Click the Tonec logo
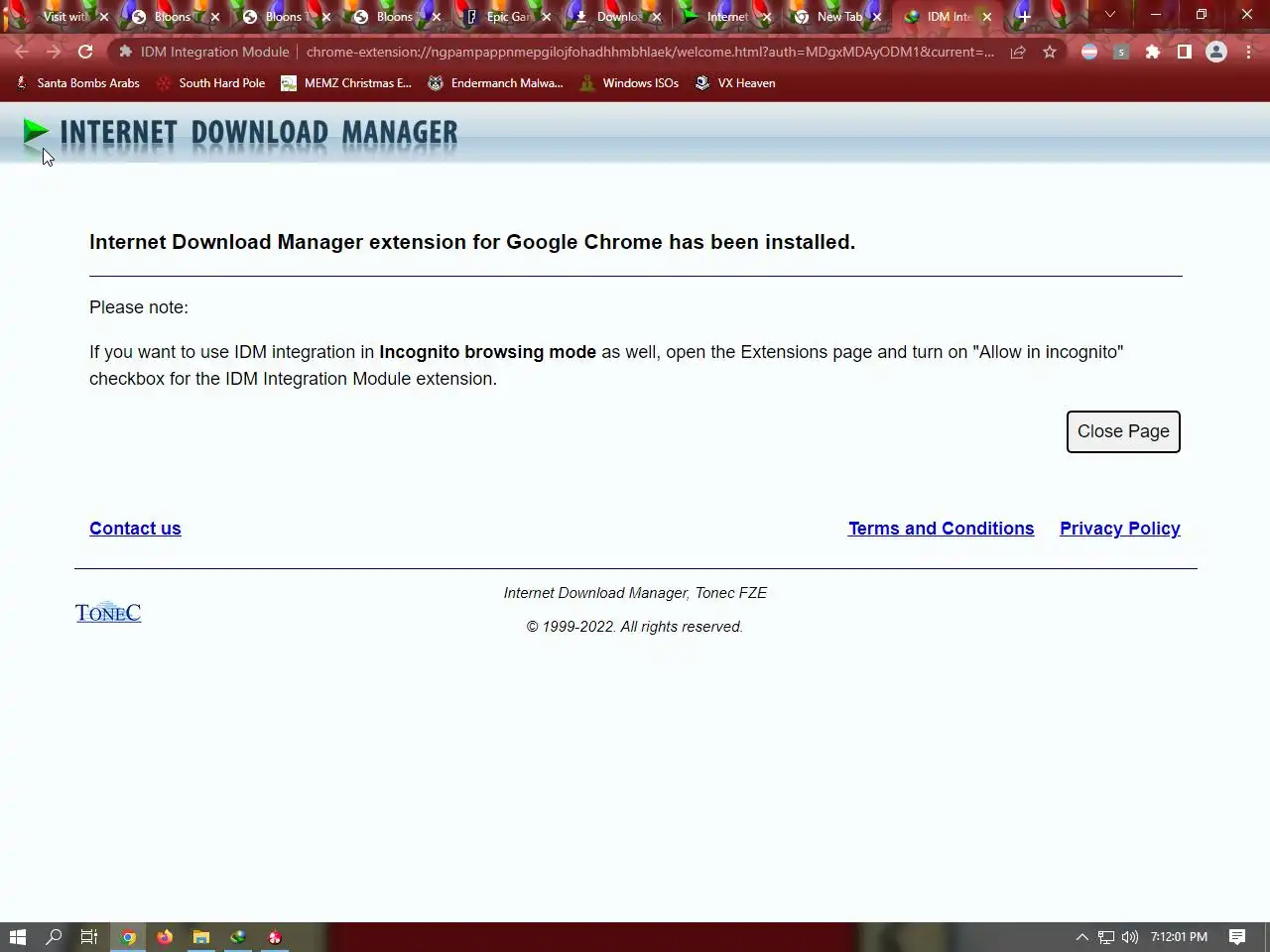 pos(108,612)
